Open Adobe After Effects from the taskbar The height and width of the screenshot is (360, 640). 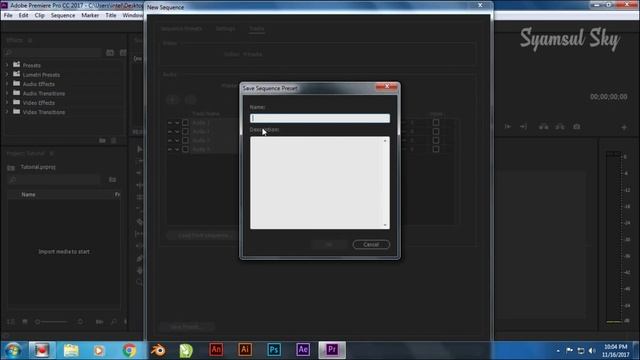pyautogui.click(x=303, y=350)
